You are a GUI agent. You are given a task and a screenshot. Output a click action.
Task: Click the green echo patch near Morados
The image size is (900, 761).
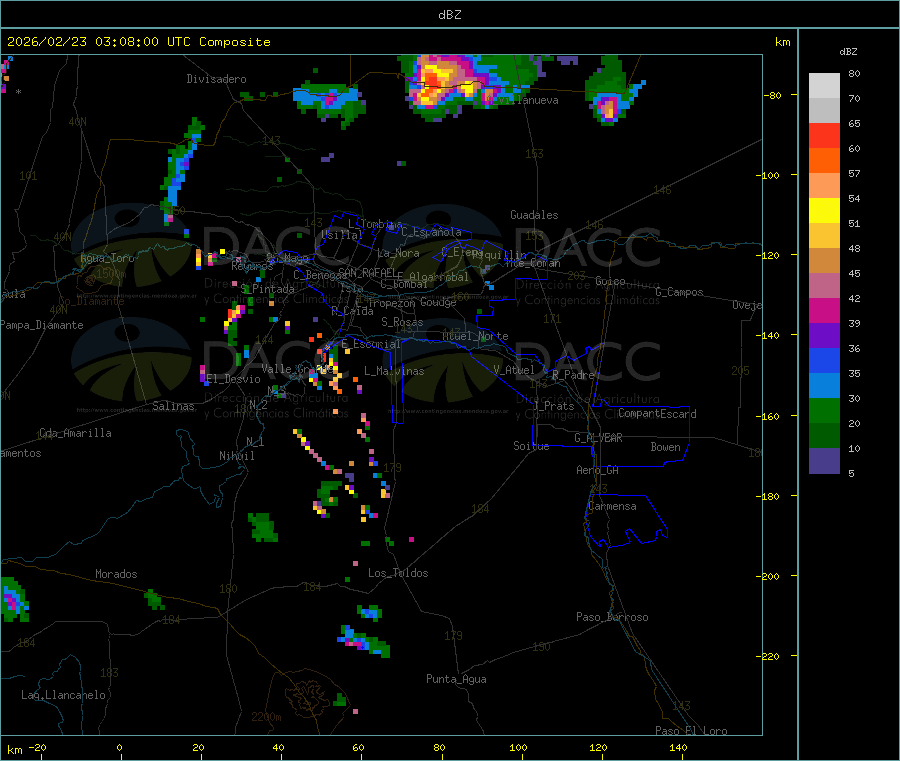(154, 599)
